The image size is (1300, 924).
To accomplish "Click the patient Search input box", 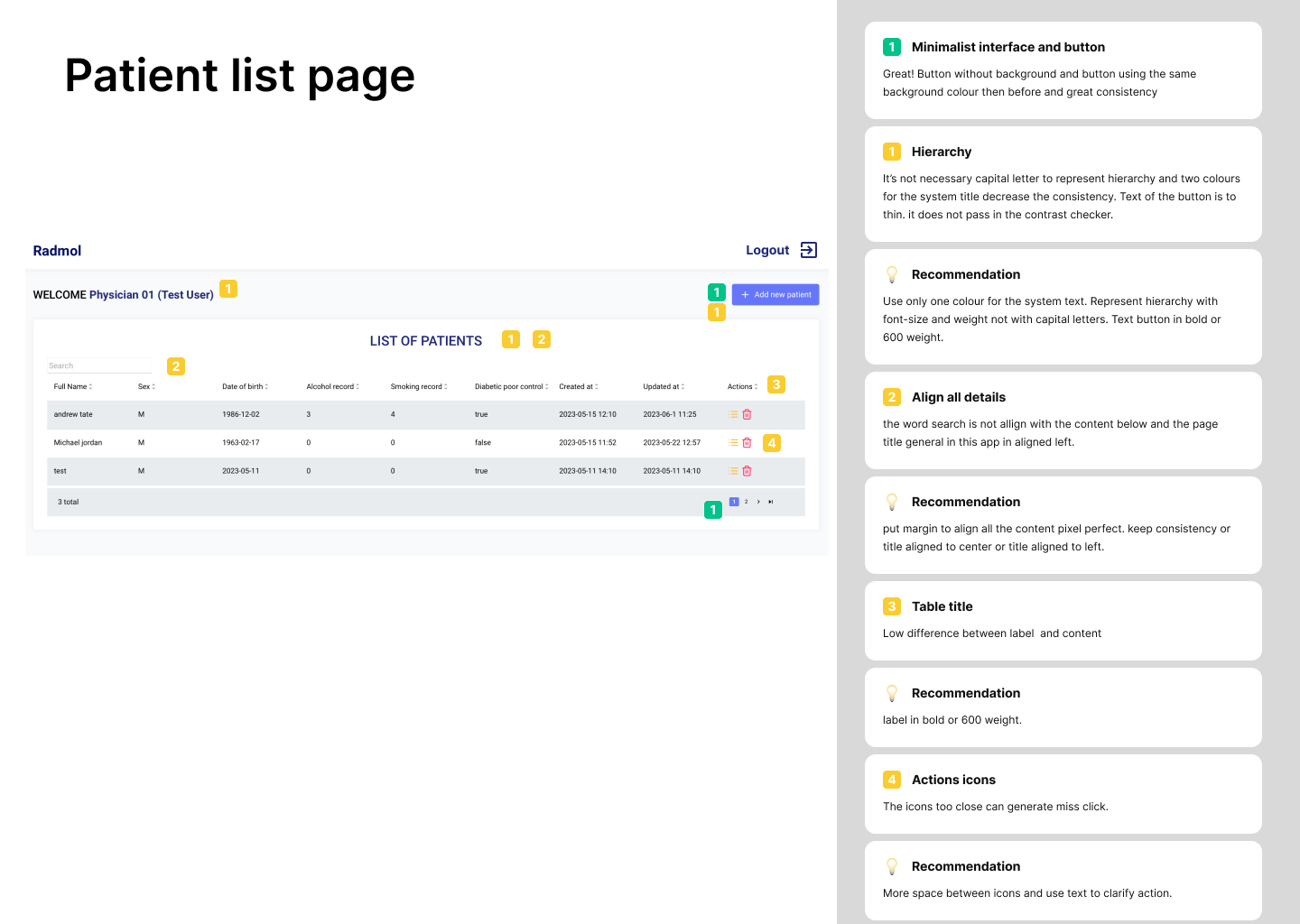I will (99, 365).
